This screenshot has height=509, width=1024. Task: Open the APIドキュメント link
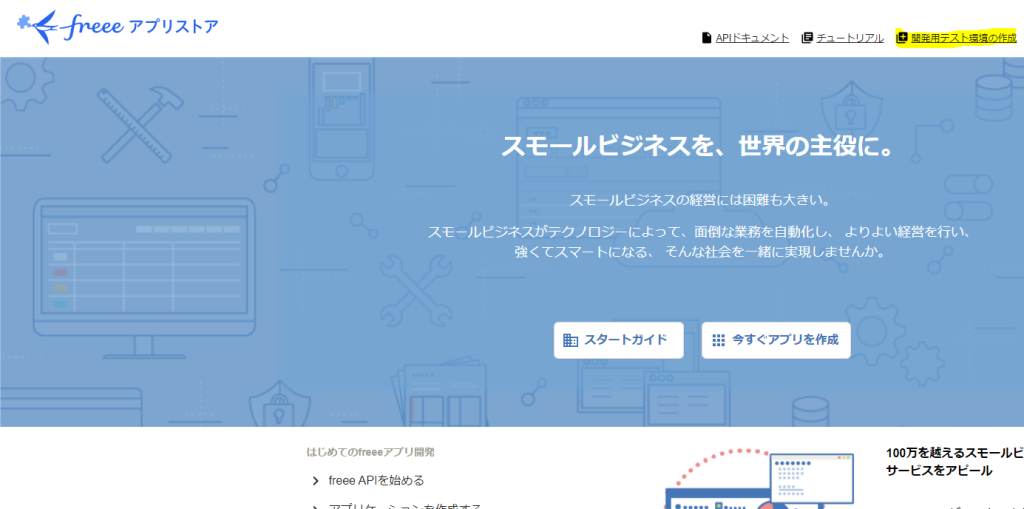[752, 38]
